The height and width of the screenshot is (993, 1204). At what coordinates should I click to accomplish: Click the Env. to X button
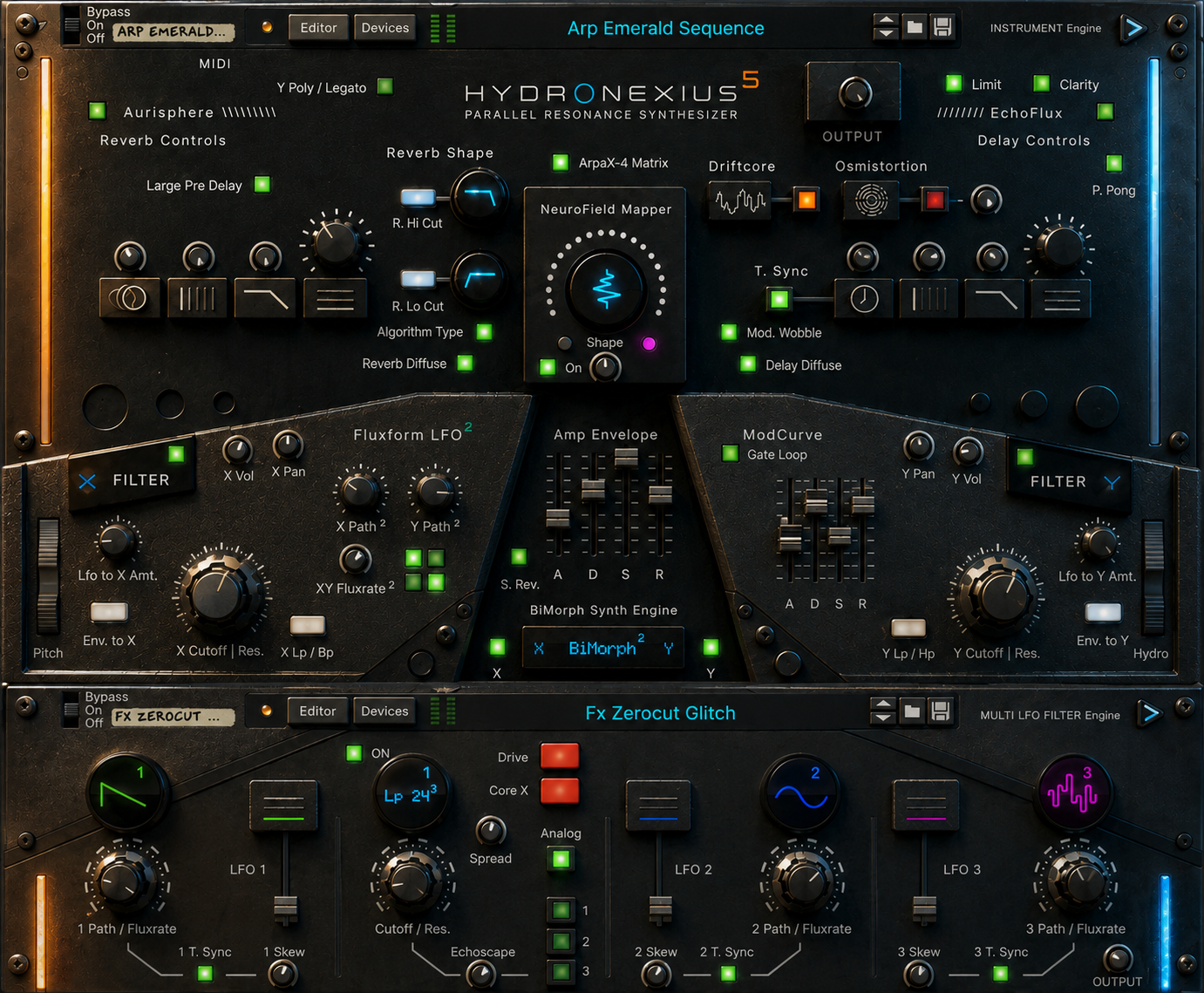pos(109,612)
